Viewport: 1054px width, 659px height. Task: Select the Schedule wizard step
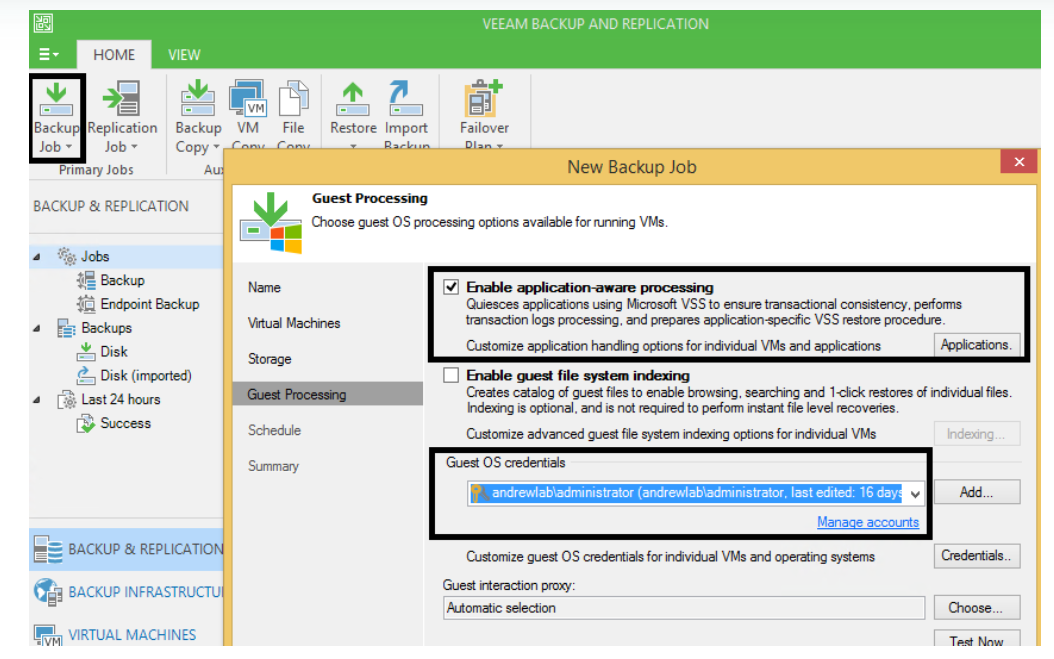coord(274,430)
